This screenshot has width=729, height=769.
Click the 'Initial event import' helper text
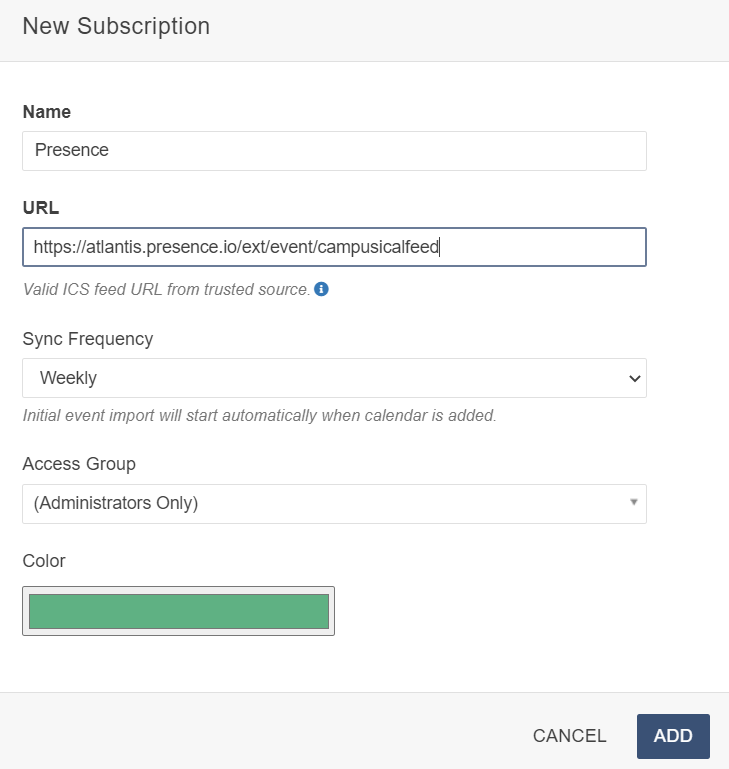[259, 415]
